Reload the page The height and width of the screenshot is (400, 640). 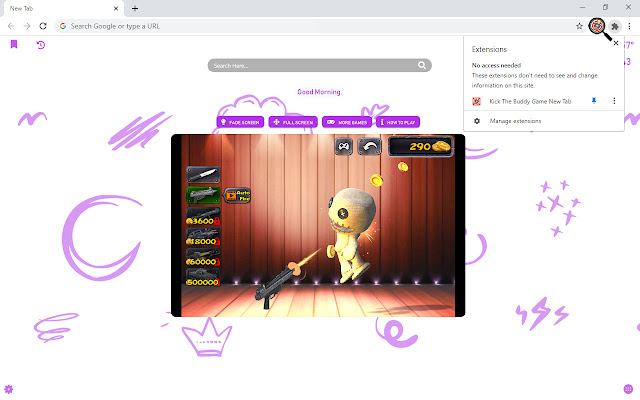tap(43, 26)
